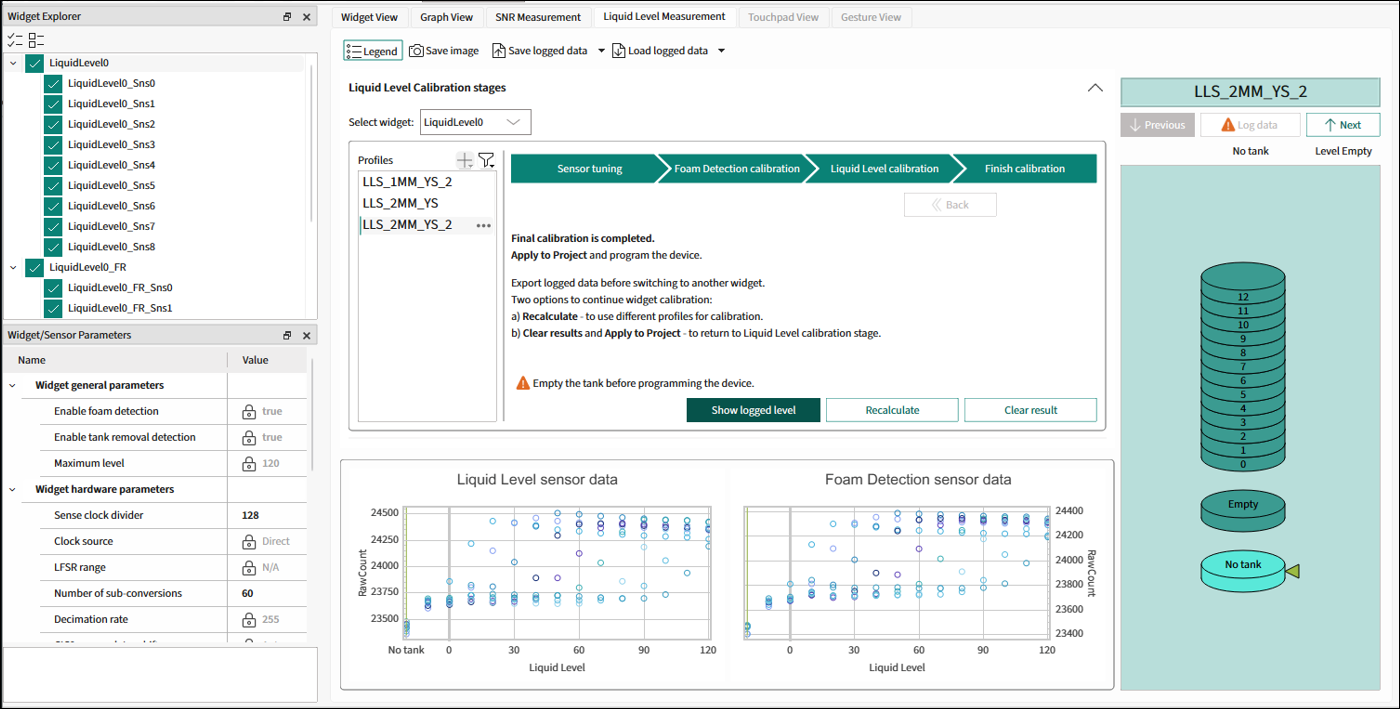Open the Gesture View tab
This screenshot has width=1400, height=709.
871,17
